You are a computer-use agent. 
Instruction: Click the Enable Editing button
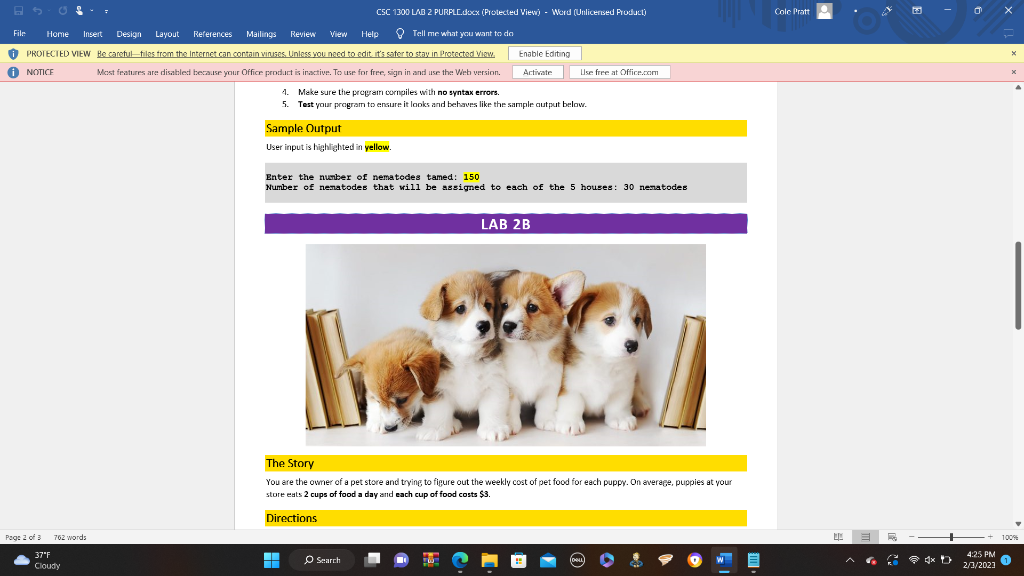[x=545, y=53]
